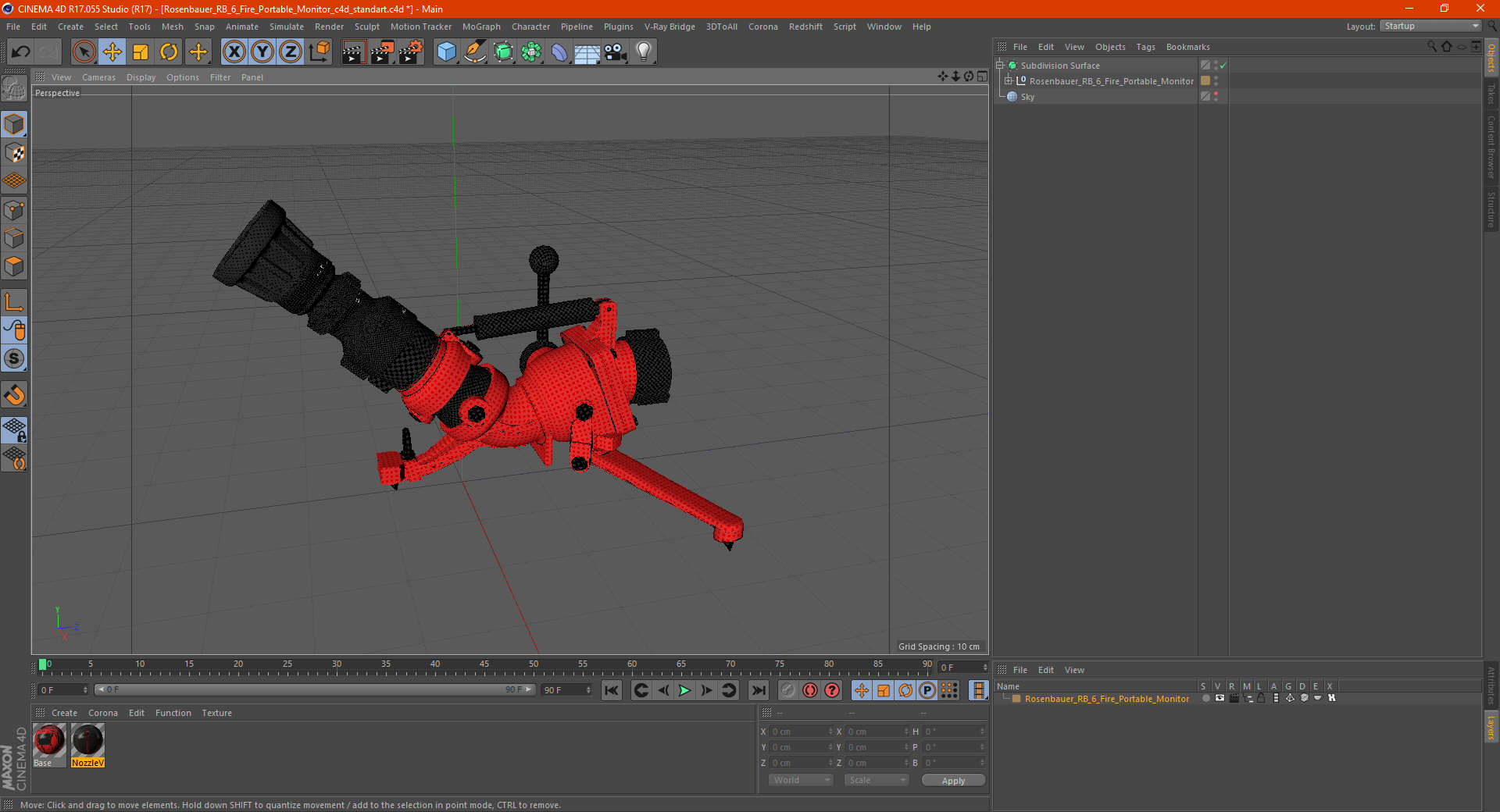The height and width of the screenshot is (812, 1500).
Task: Activate the Move tool
Action: pos(112,52)
